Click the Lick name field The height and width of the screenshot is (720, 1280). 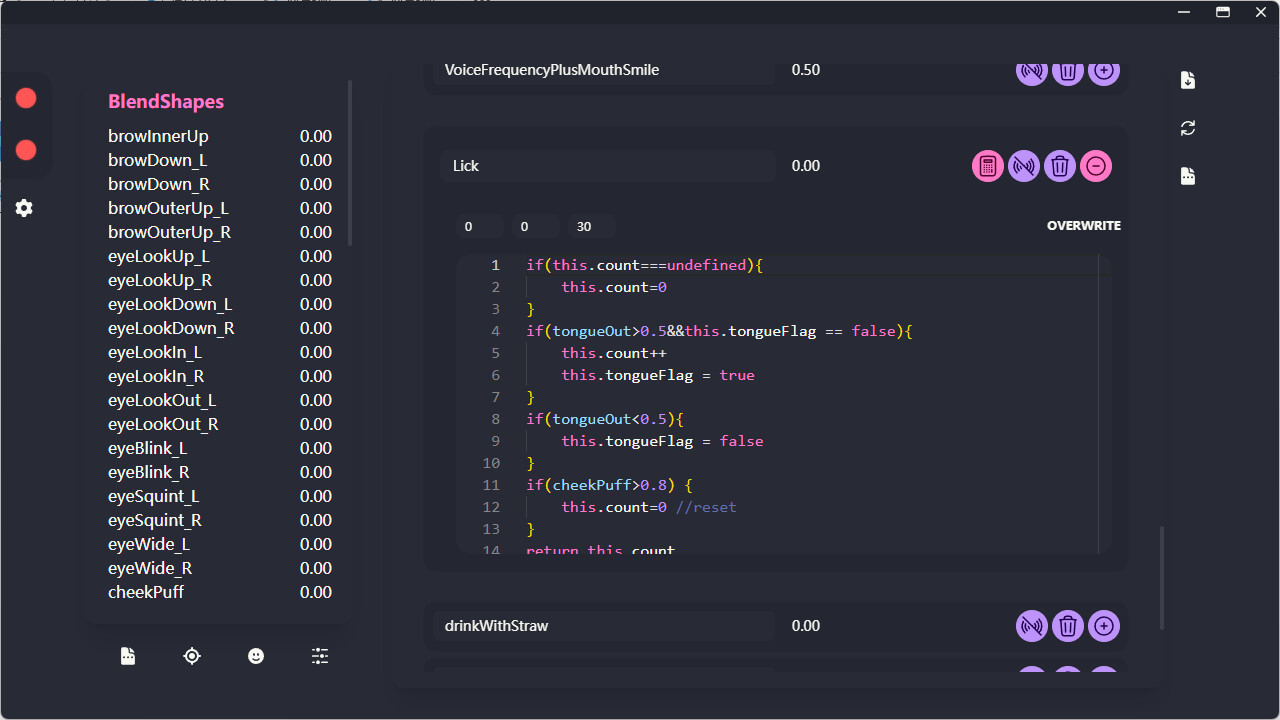[607, 166]
